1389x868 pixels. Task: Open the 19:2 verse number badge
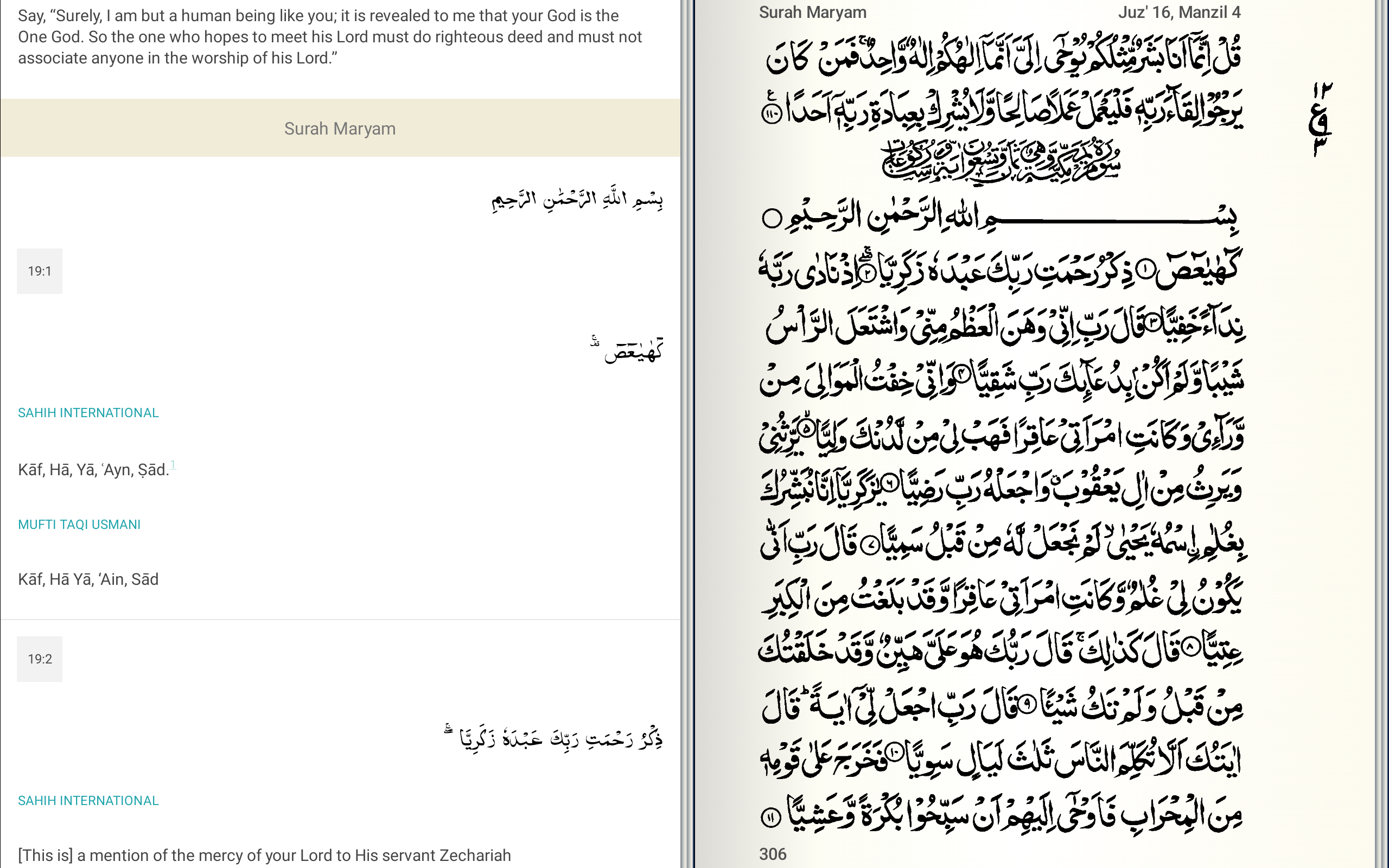coord(39,659)
